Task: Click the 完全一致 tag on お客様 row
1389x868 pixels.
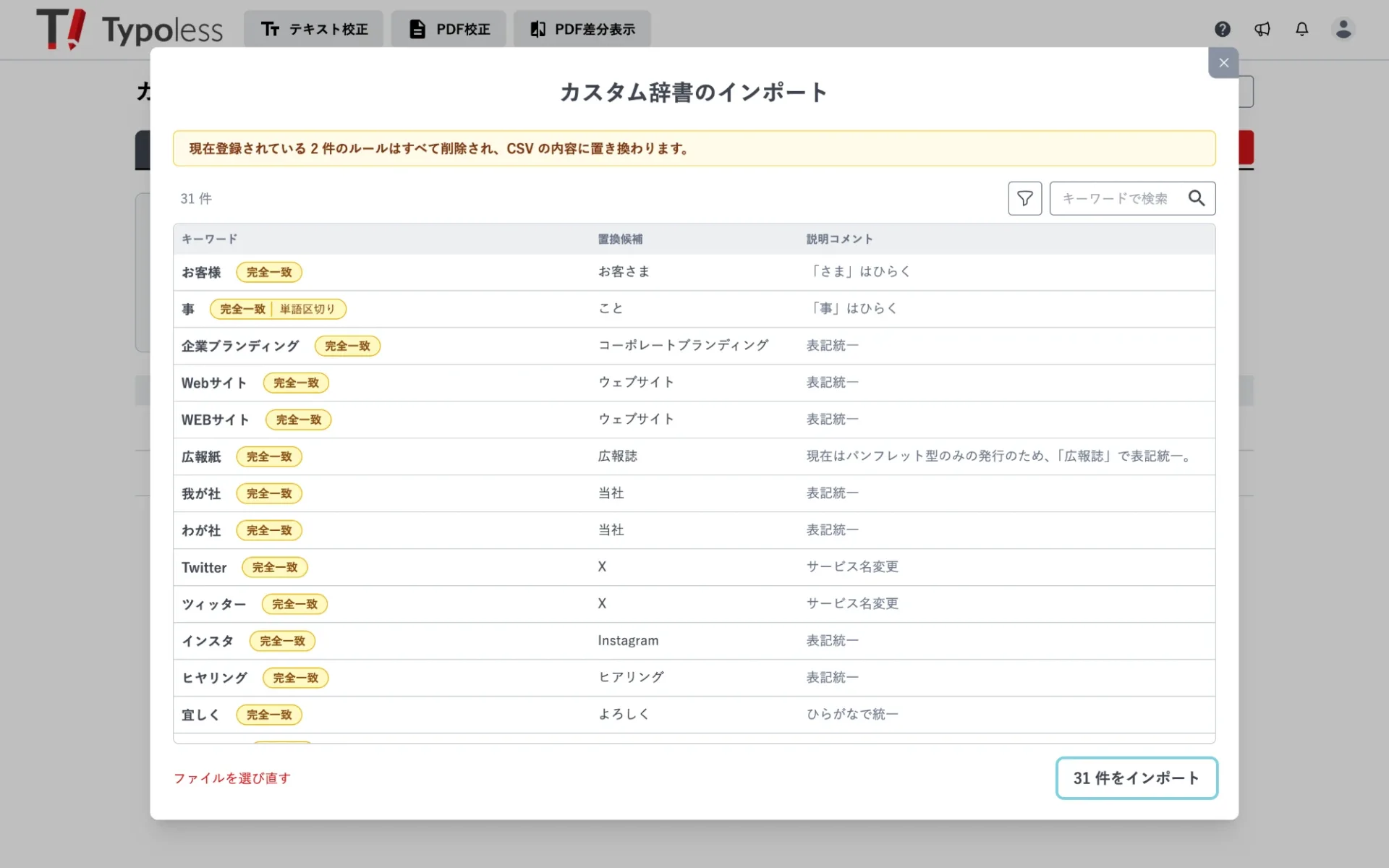Action: tap(269, 272)
